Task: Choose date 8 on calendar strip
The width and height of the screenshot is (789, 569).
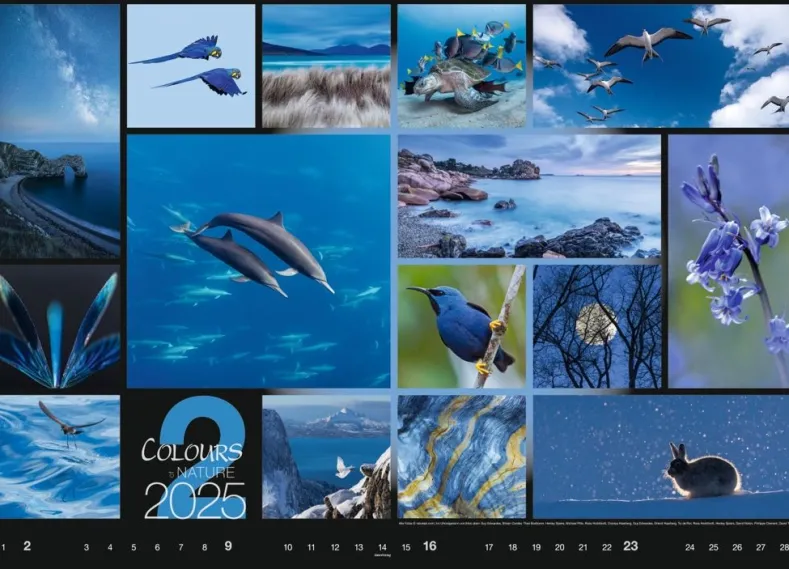Action: [205, 547]
